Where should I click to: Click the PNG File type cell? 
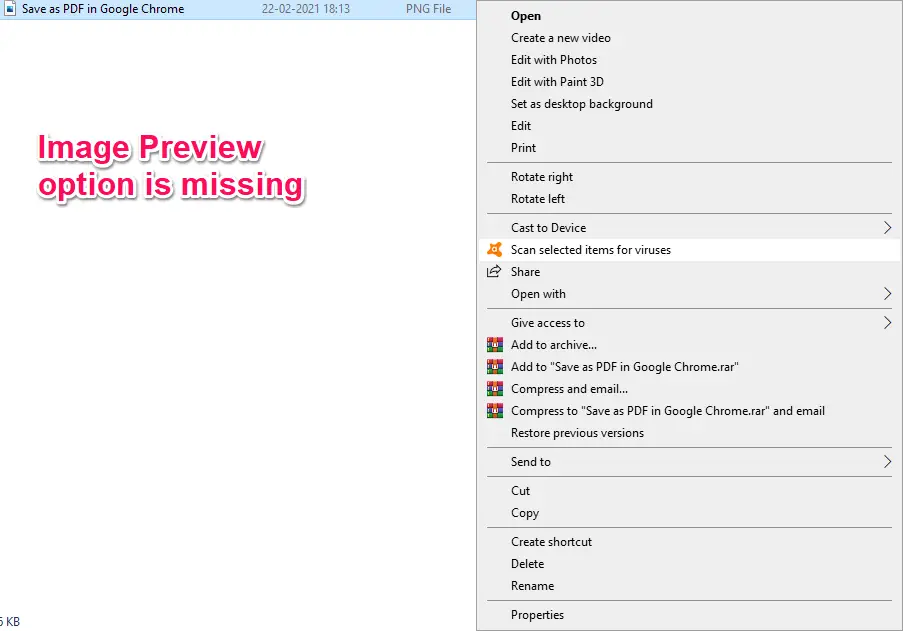[428, 9]
